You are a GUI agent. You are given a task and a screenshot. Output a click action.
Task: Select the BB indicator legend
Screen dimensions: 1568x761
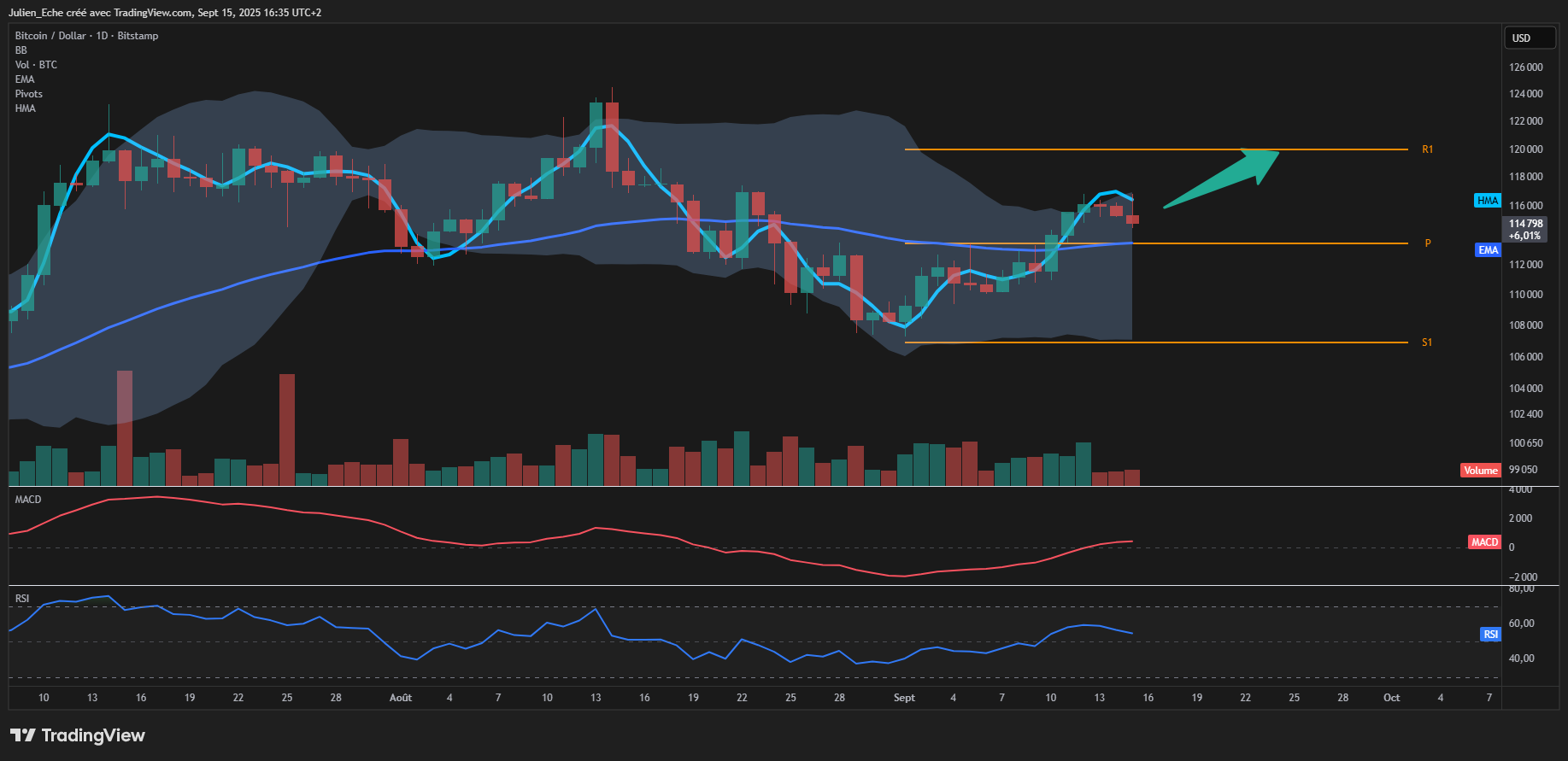click(x=21, y=50)
